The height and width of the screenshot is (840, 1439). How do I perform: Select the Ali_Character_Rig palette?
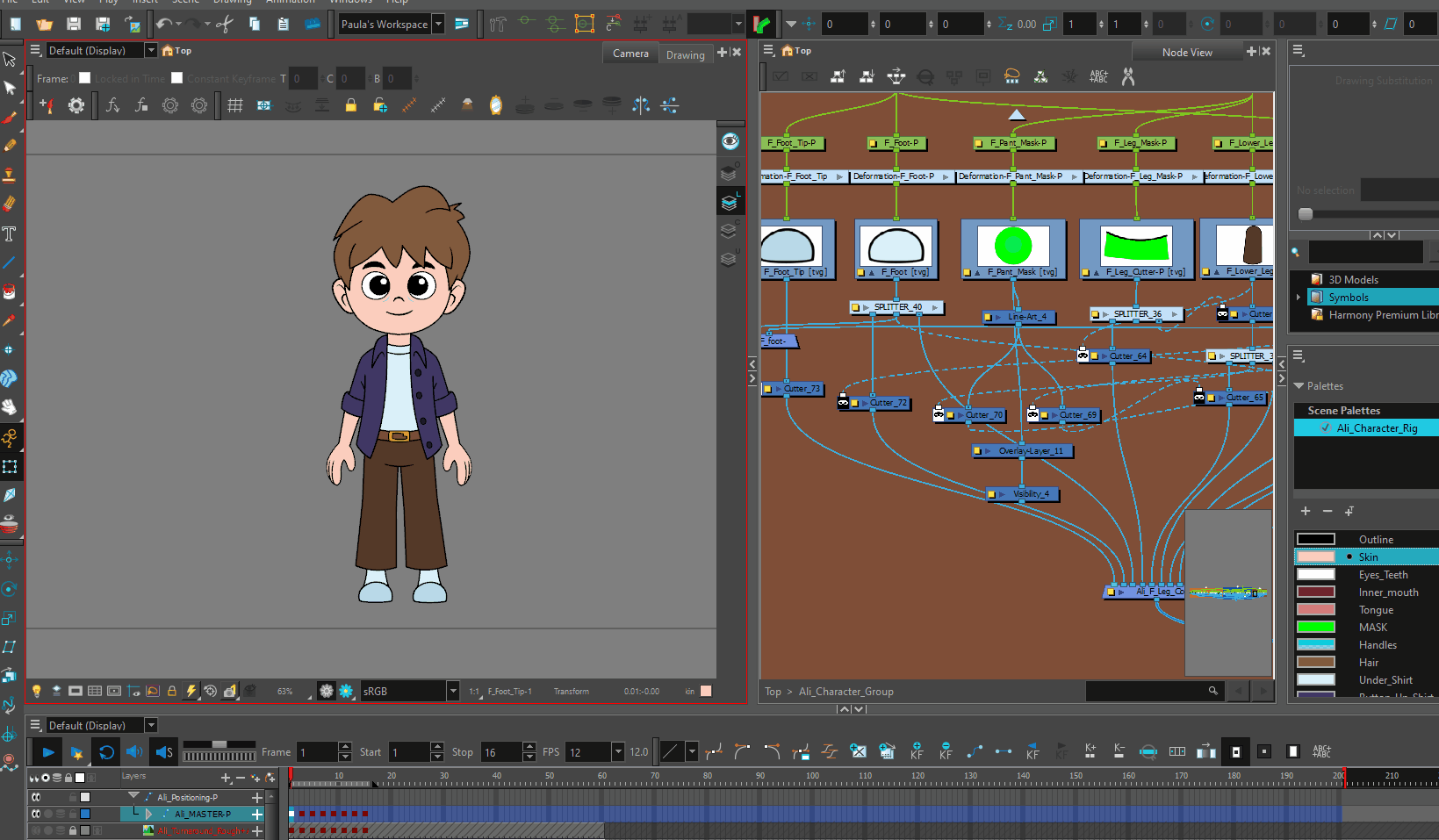tap(1376, 428)
